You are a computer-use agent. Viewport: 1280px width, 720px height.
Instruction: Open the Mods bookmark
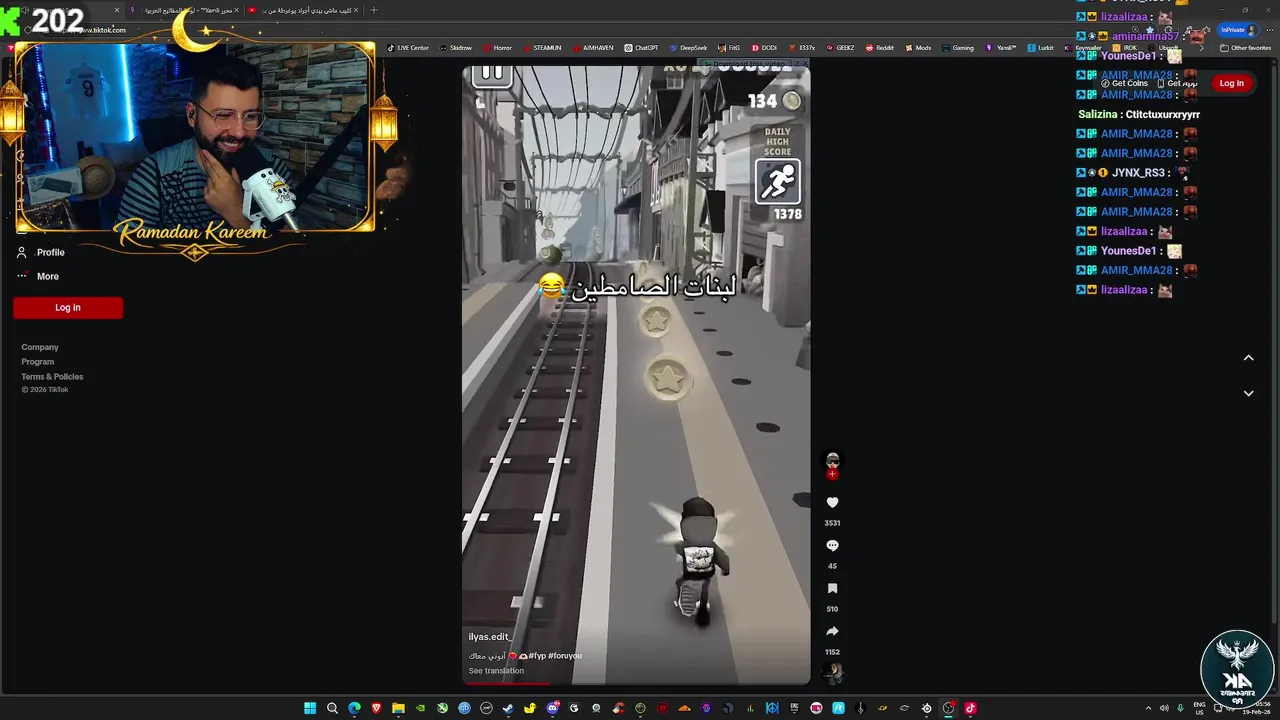point(918,48)
